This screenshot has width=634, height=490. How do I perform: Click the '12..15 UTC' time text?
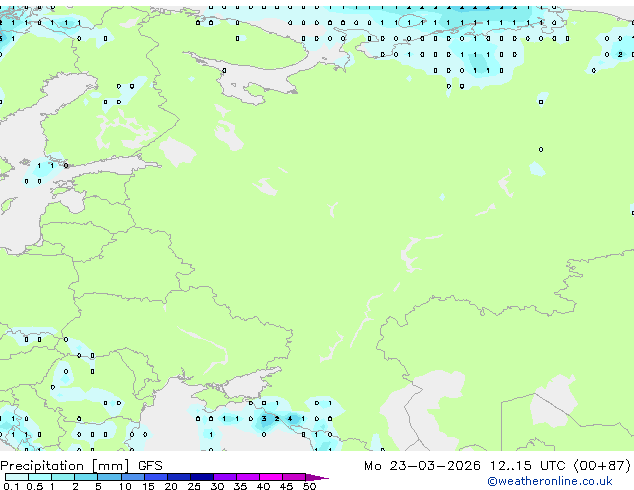click(527, 466)
